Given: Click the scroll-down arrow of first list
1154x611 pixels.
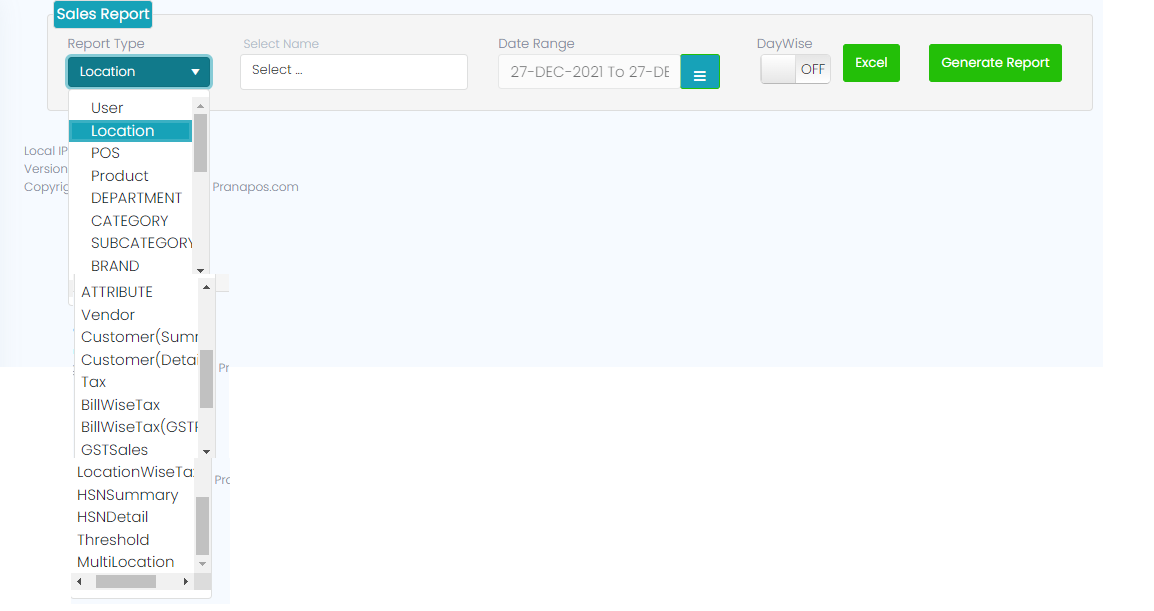Looking at the screenshot, I should 200,270.
